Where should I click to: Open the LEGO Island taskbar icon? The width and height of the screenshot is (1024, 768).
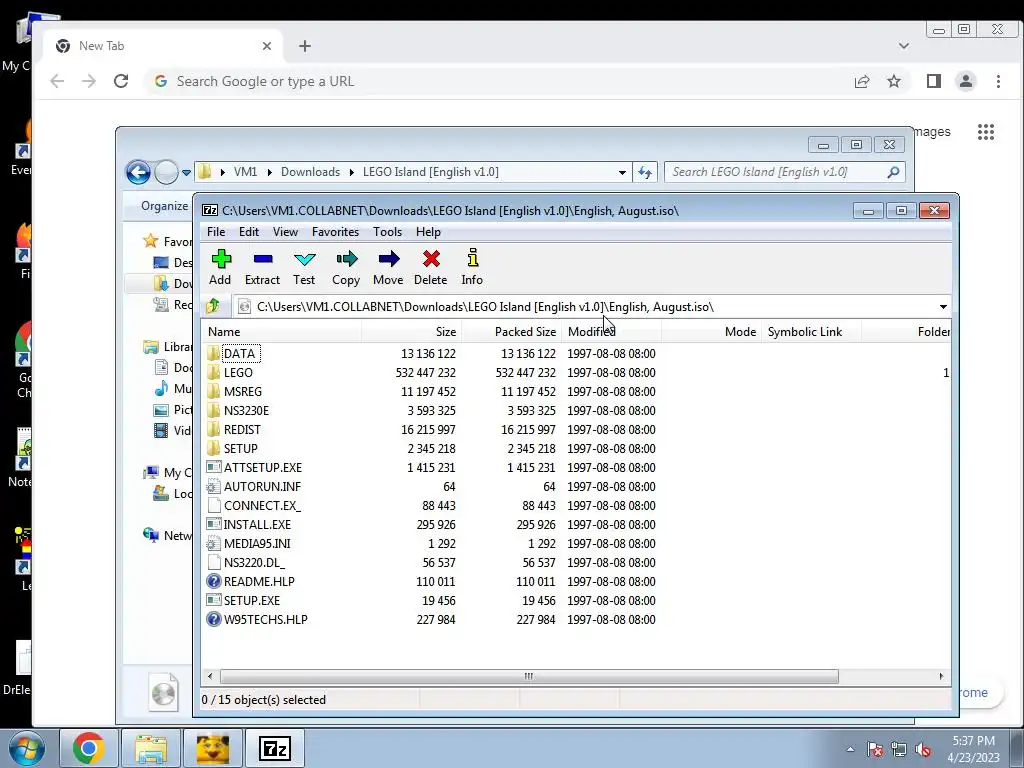pyautogui.click(x=213, y=748)
